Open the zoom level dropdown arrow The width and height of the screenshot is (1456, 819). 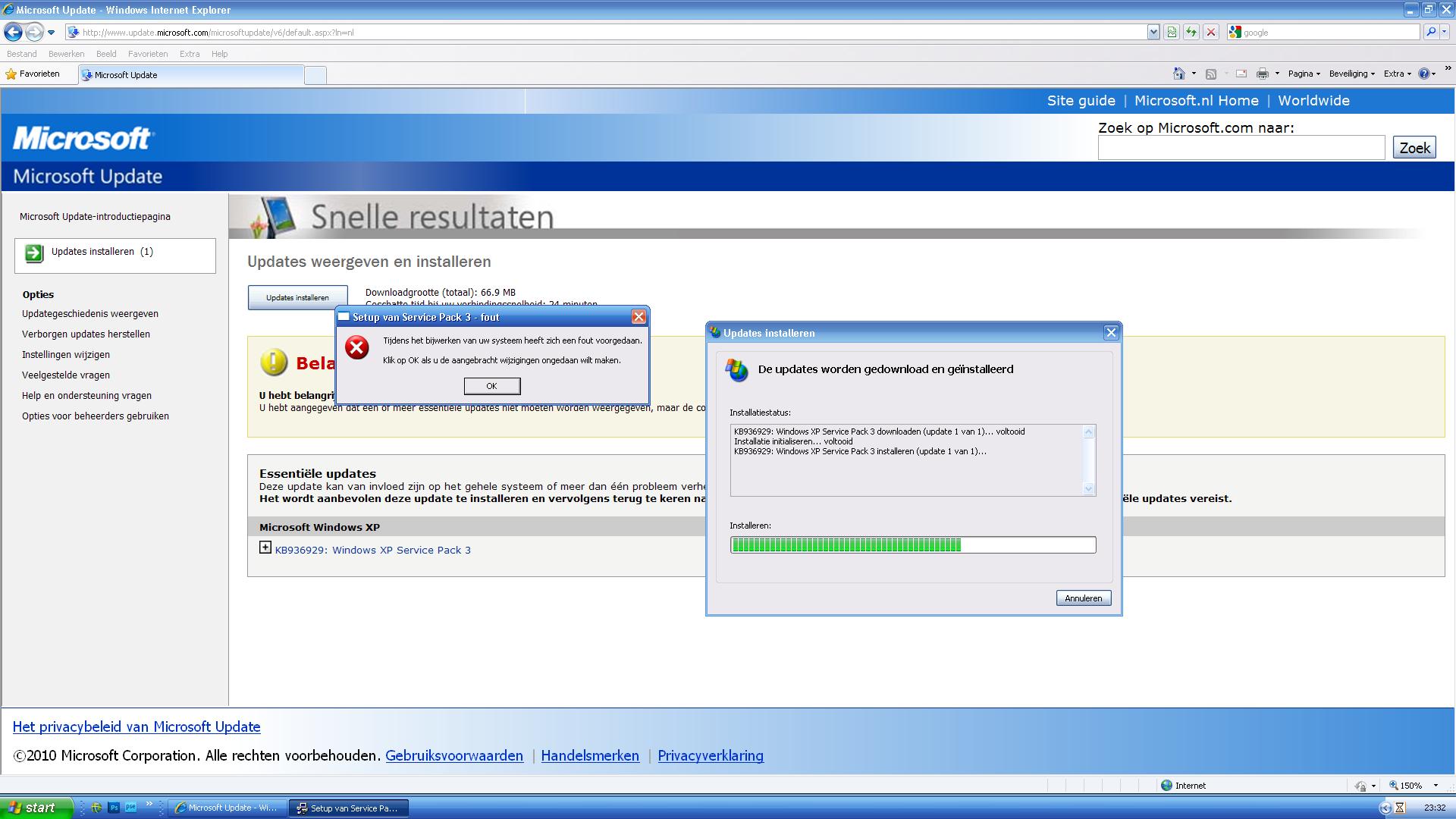pyautogui.click(x=1436, y=786)
